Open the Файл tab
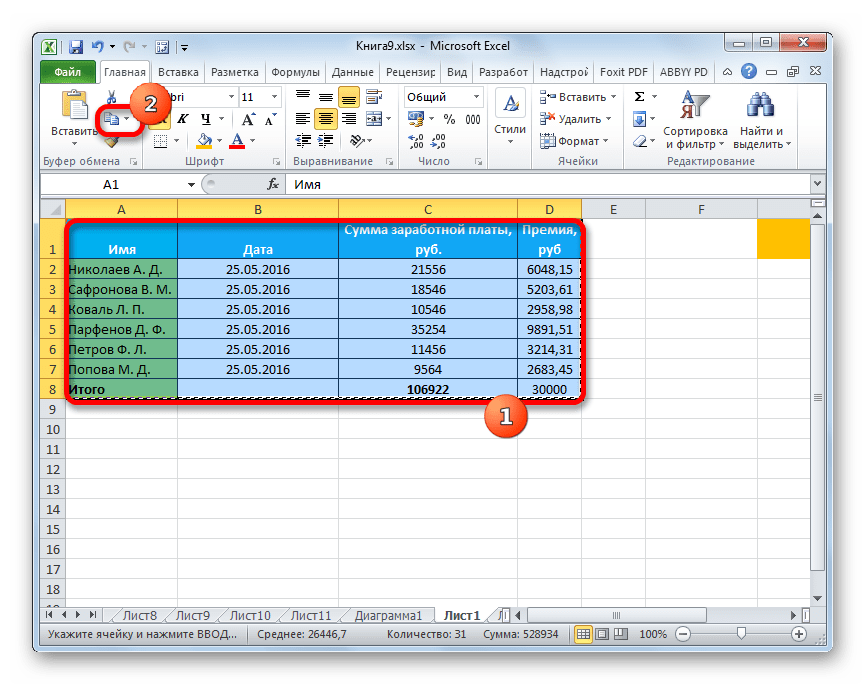This screenshot has width=866, height=685. click(67, 72)
